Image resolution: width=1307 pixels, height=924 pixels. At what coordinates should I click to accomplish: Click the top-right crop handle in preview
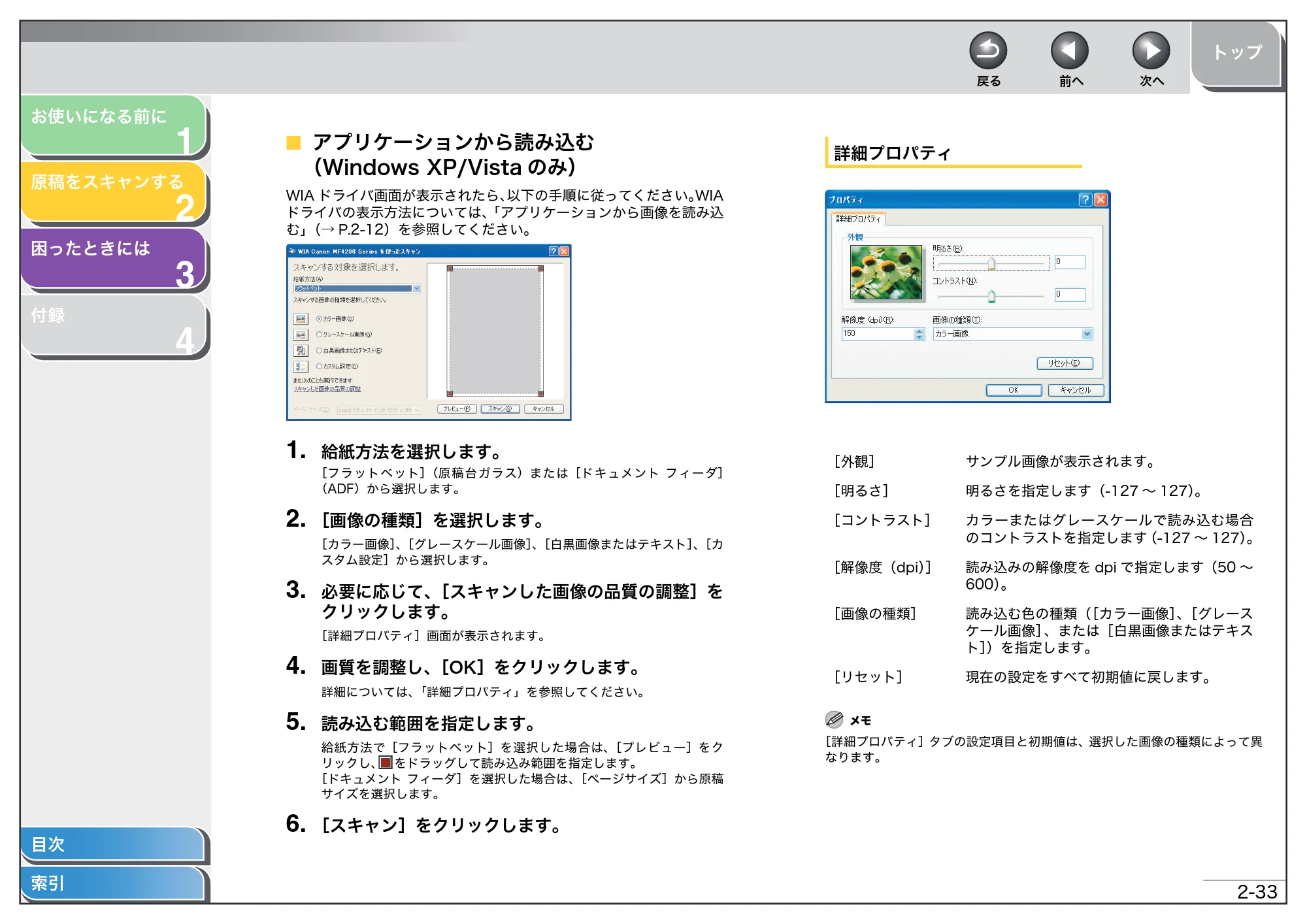pyautogui.click(x=540, y=269)
